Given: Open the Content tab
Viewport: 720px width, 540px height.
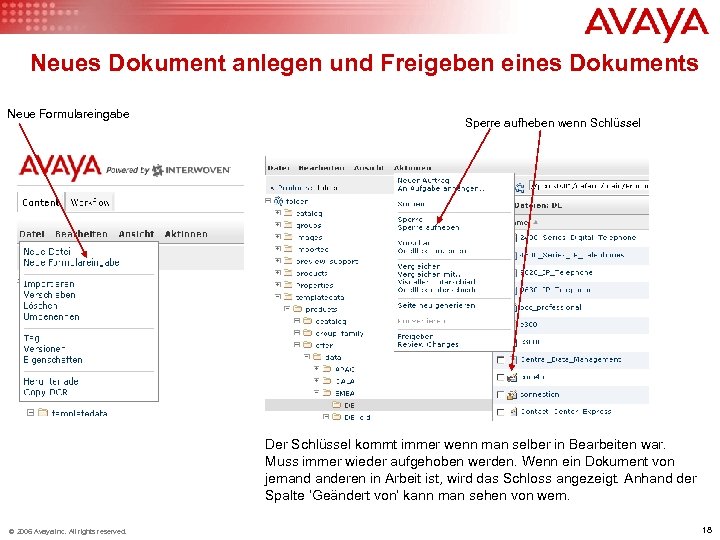Looking at the screenshot, I should 41,202.
